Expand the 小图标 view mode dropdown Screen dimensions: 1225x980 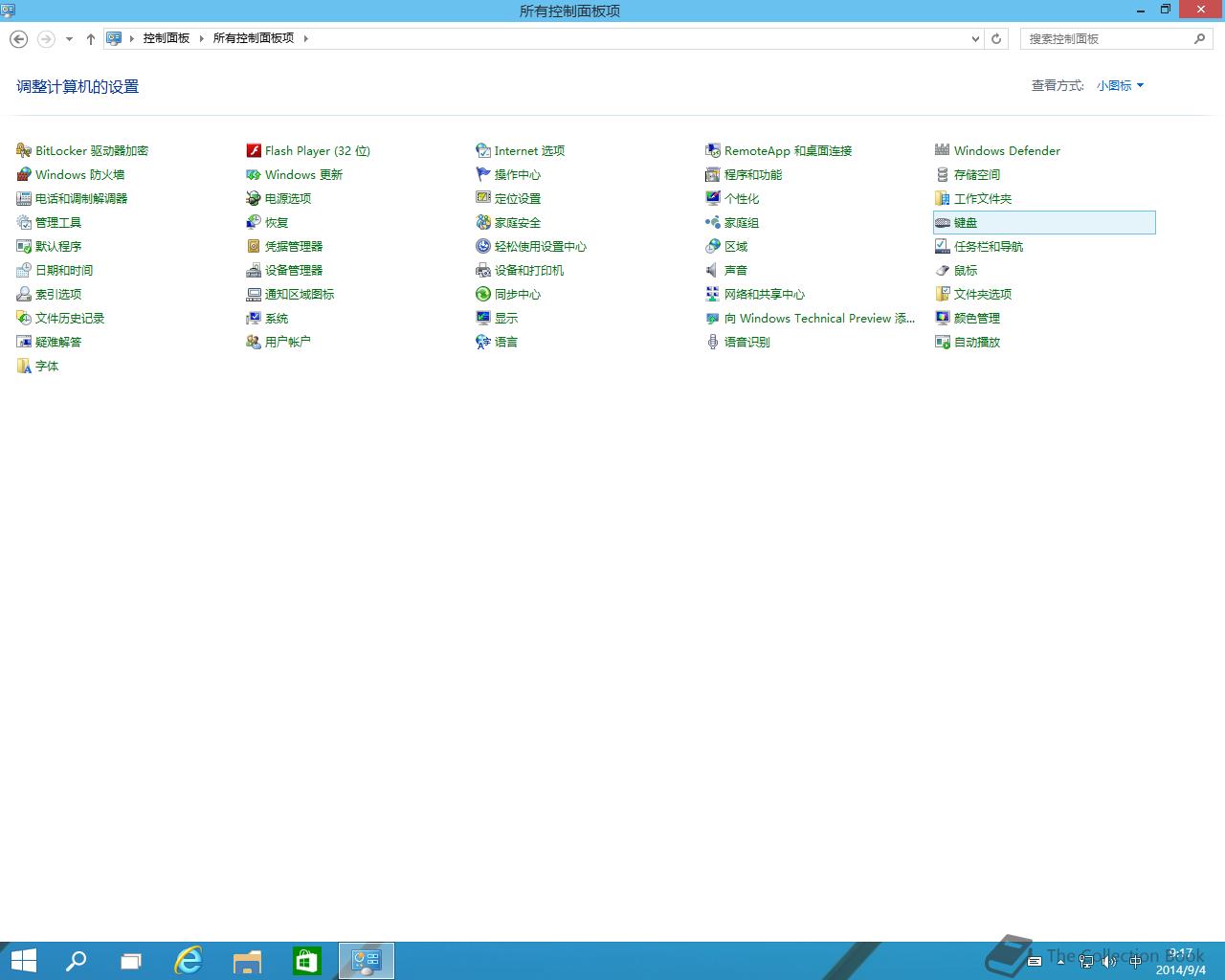(x=1121, y=85)
